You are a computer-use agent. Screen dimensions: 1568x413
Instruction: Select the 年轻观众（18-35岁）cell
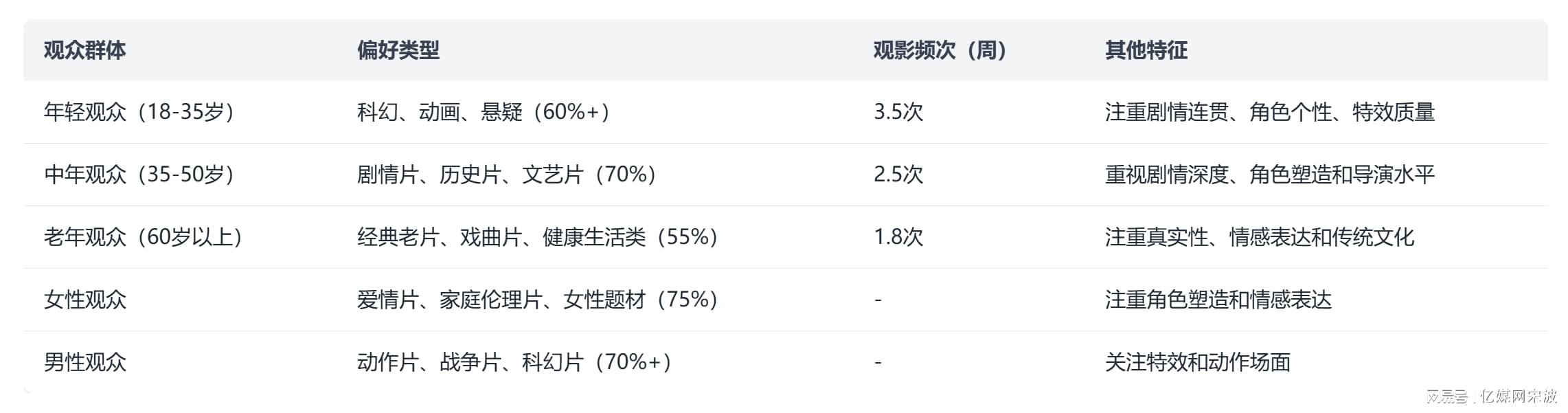(x=139, y=112)
